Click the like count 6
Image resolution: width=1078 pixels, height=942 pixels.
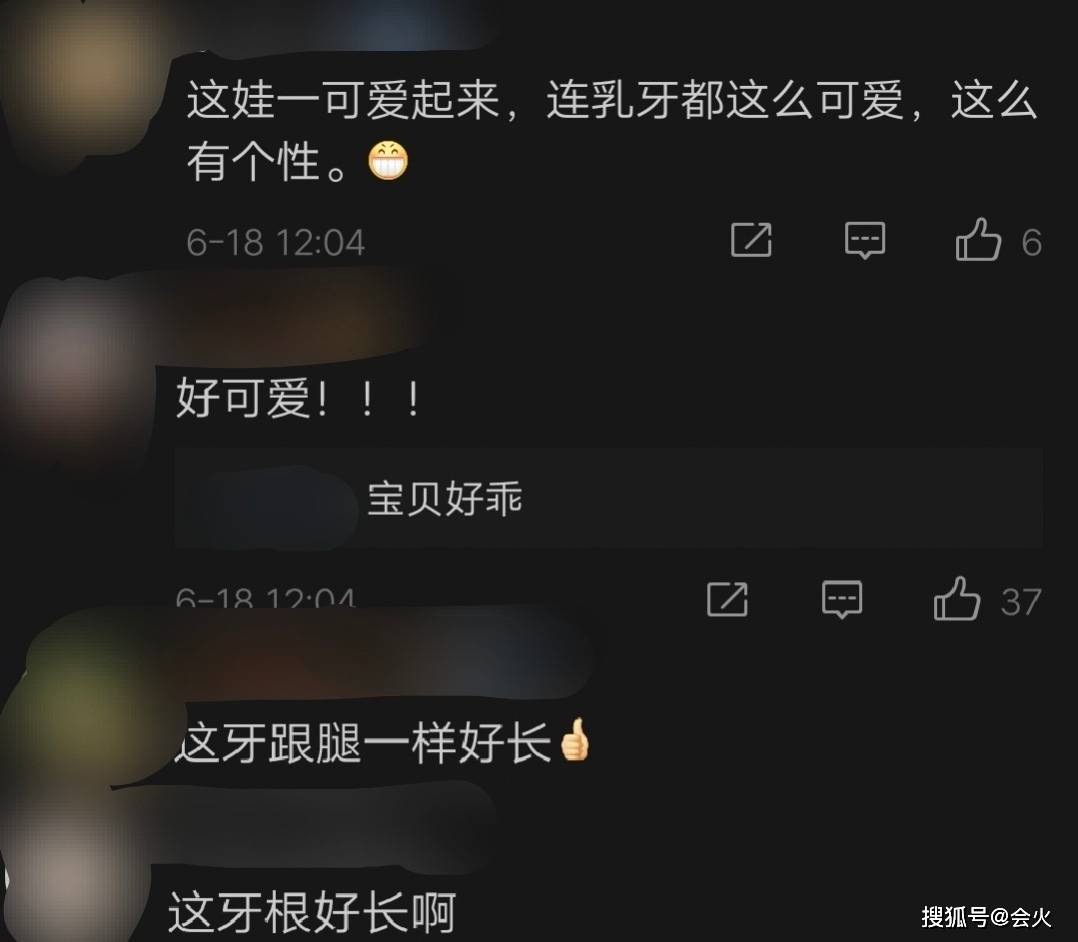pyautogui.click(x=1031, y=243)
